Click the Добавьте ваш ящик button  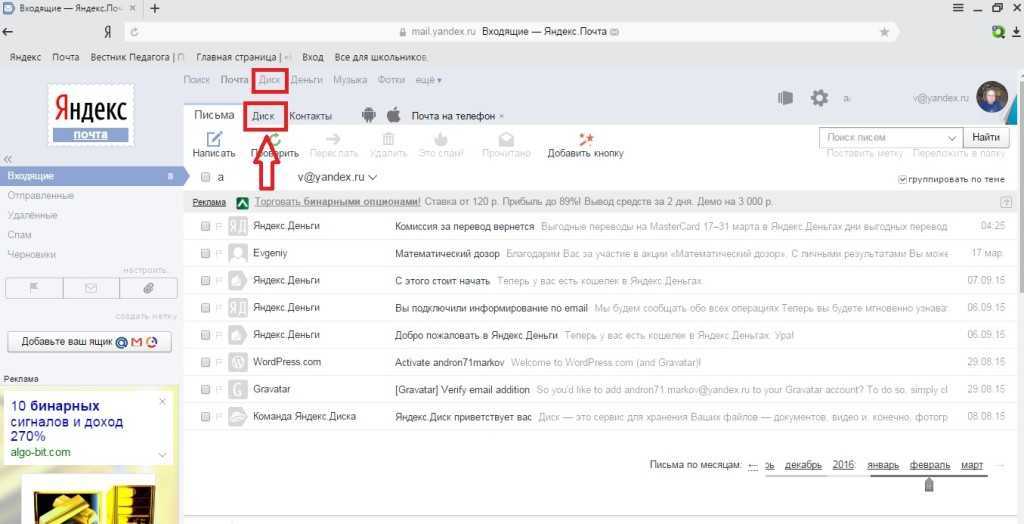(89, 342)
